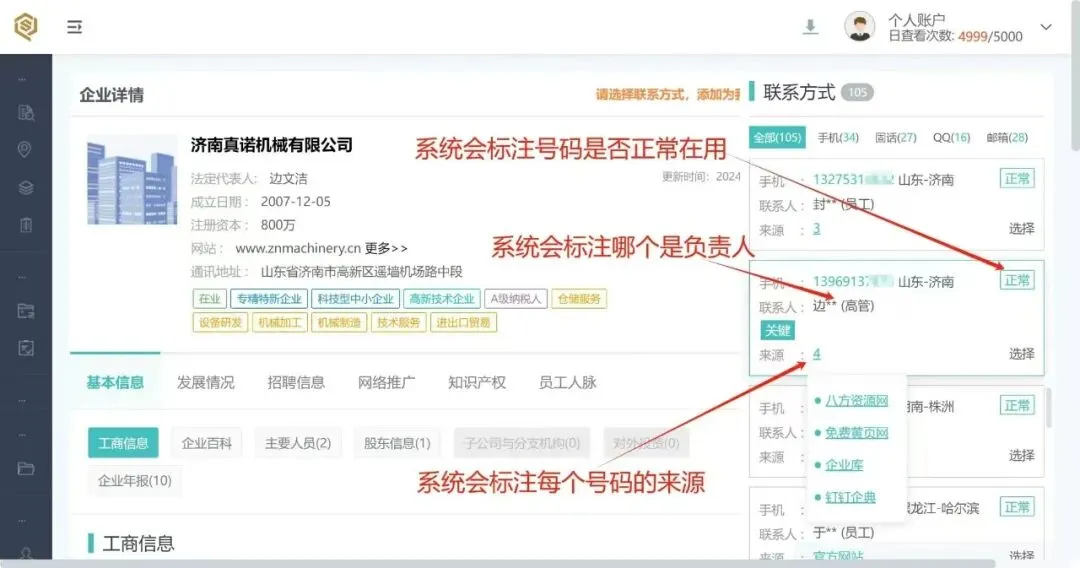1080x568 pixels.
Task: Click the 技术服务 tag
Action: pyautogui.click(x=398, y=322)
